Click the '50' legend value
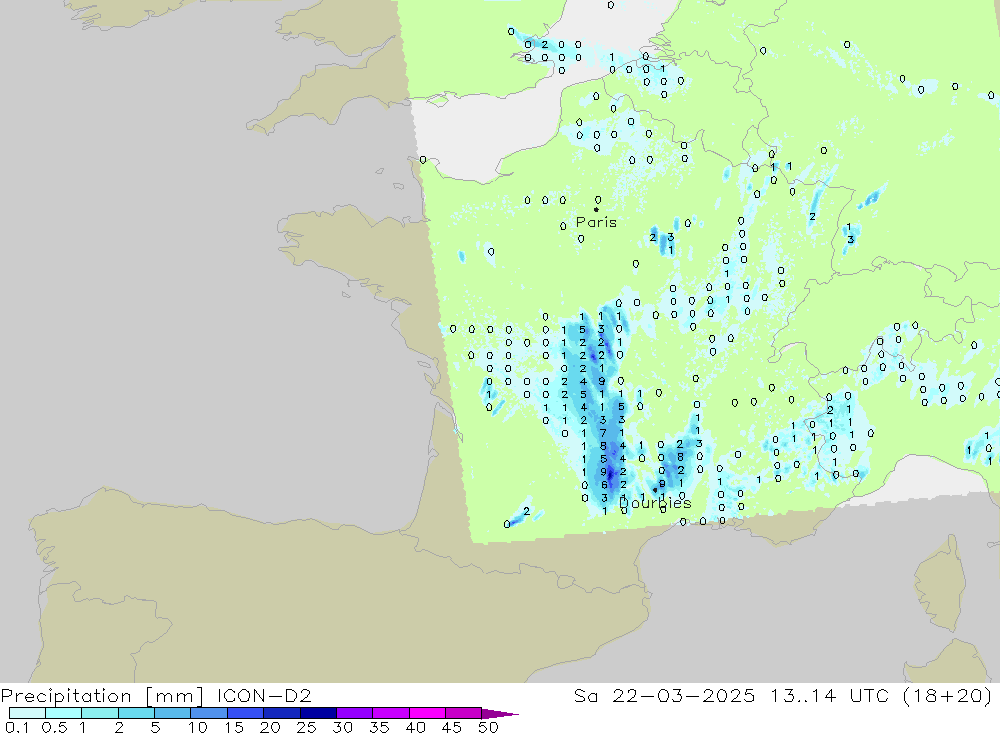 [488, 727]
